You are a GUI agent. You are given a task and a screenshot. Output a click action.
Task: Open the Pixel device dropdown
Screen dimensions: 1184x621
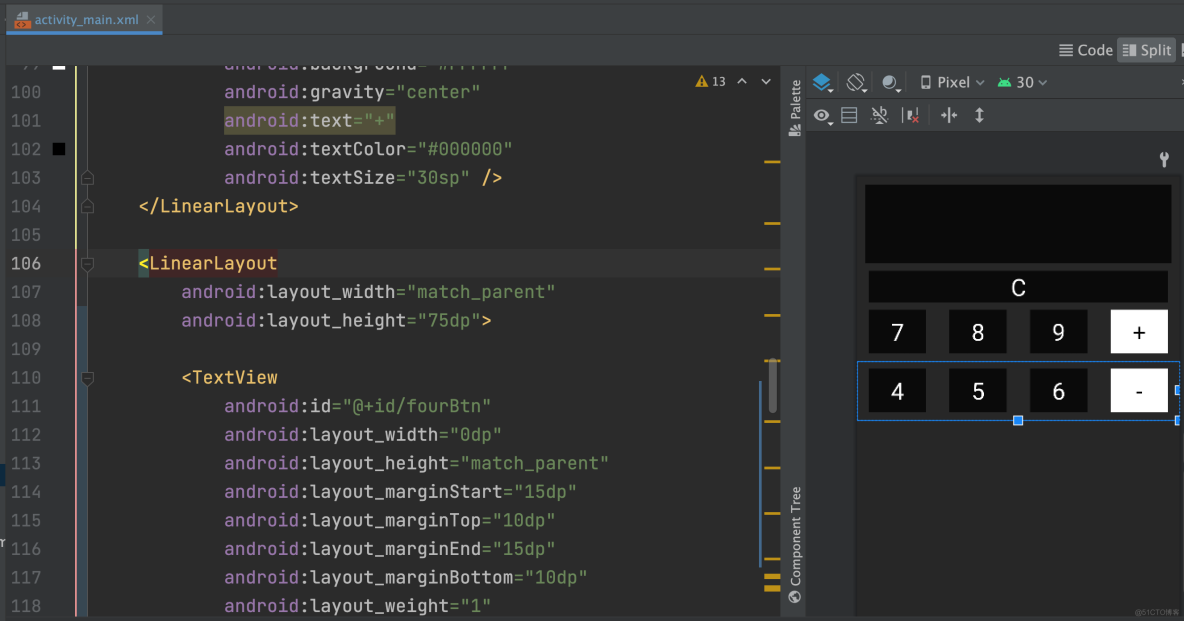(952, 82)
